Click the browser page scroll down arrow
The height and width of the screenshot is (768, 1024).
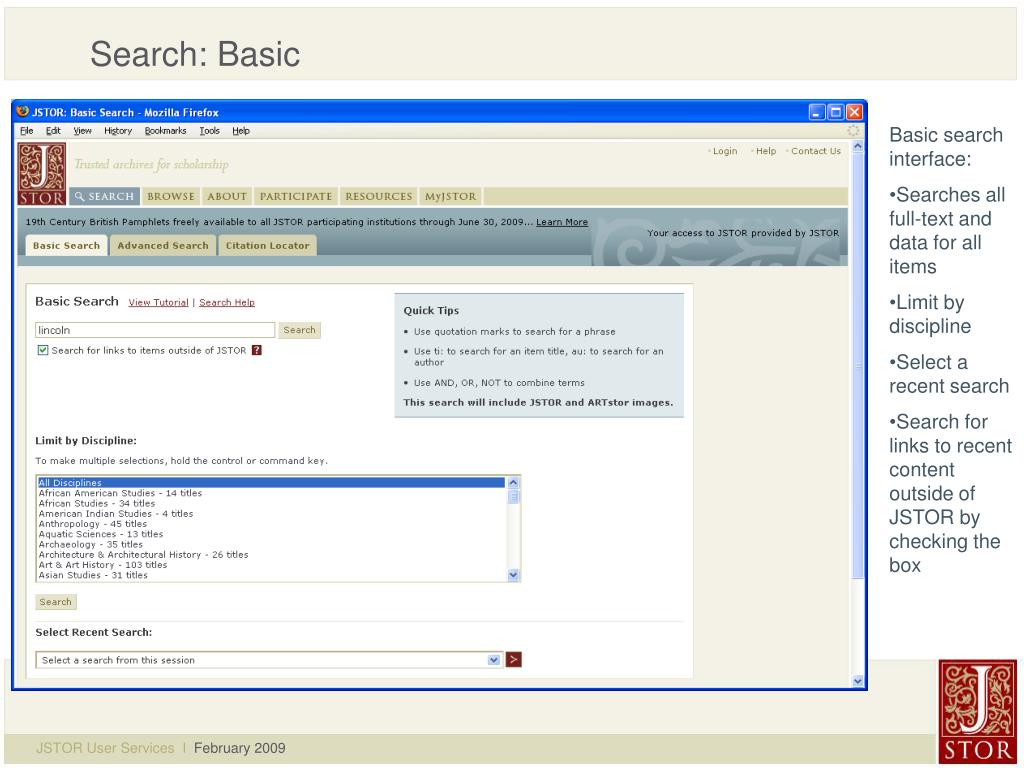pos(858,681)
